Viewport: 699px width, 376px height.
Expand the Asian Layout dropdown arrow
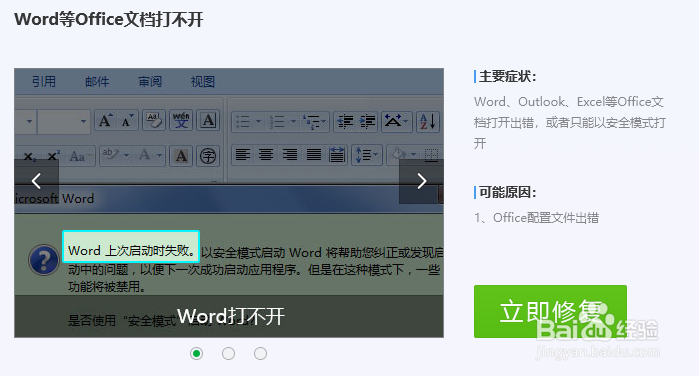coord(405,121)
